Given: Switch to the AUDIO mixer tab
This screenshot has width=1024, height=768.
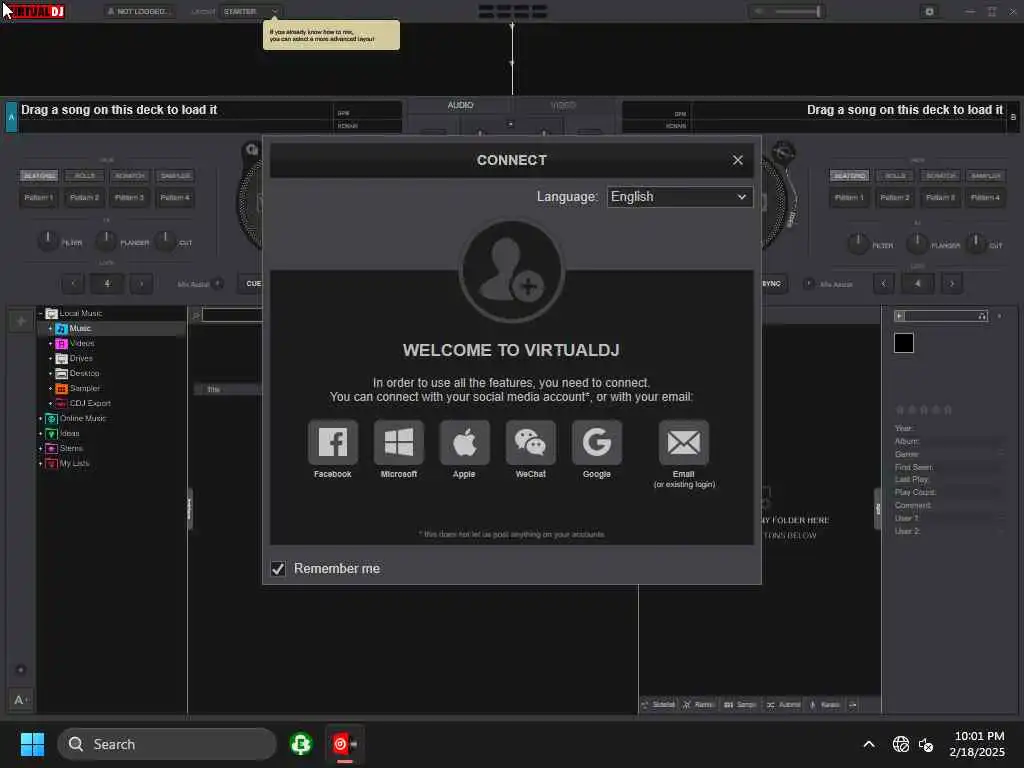Looking at the screenshot, I should [460, 105].
